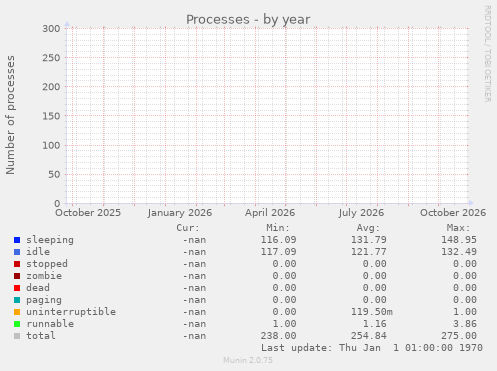
Task: Click idle avg value 121.77
Action: pyautogui.click(x=369, y=252)
